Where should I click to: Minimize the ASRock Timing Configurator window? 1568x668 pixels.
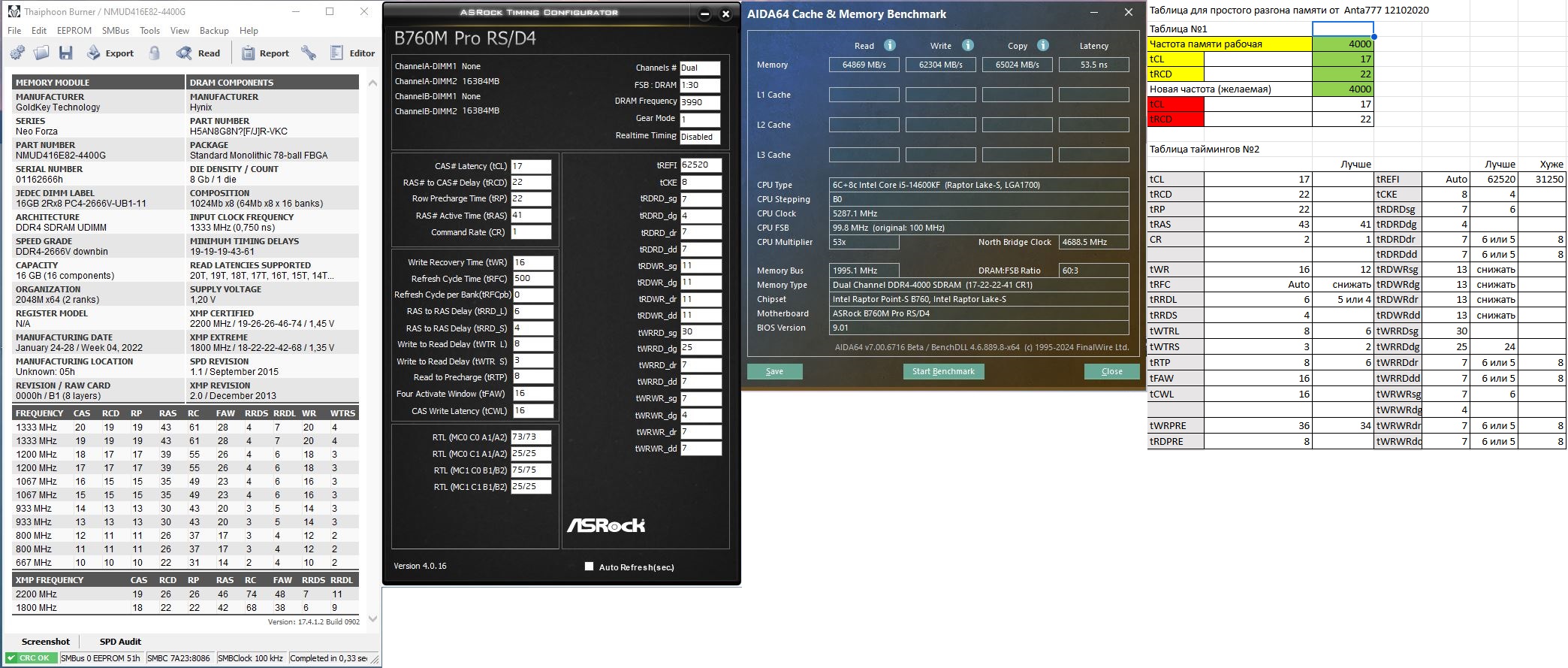pos(704,14)
